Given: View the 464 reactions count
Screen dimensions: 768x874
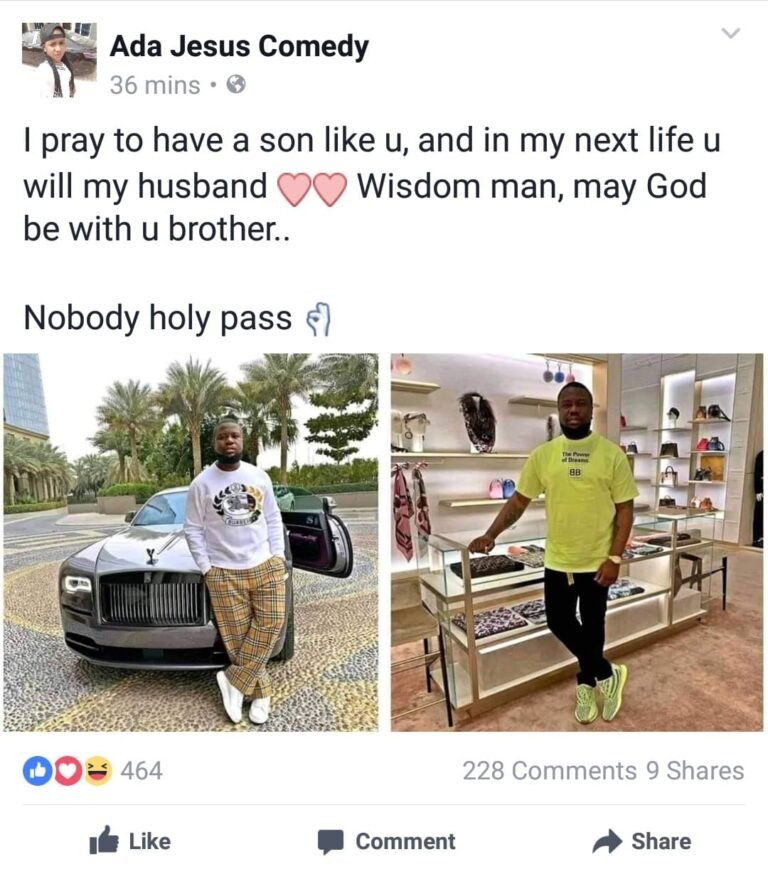Looking at the screenshot, I should (x=141, y=771).
